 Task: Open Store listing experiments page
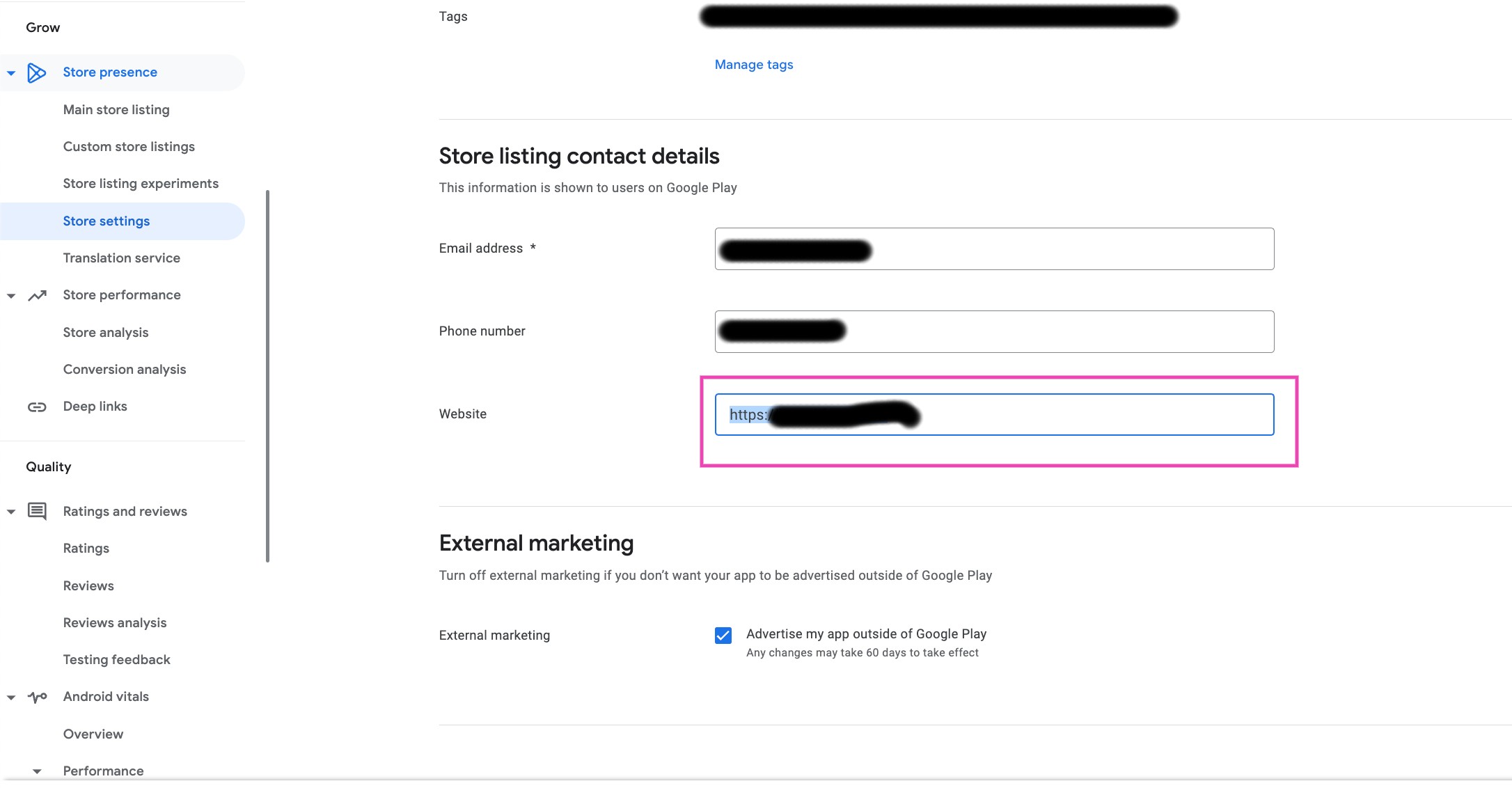coord(141,183)
